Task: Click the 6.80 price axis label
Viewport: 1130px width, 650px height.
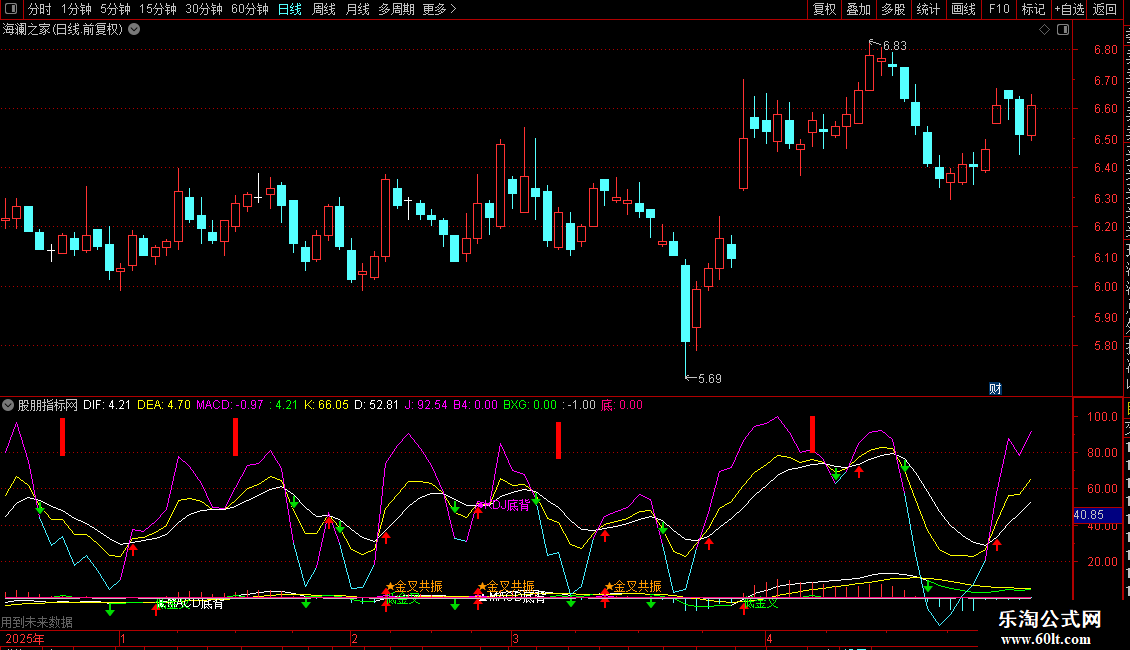Action: 1105,50
